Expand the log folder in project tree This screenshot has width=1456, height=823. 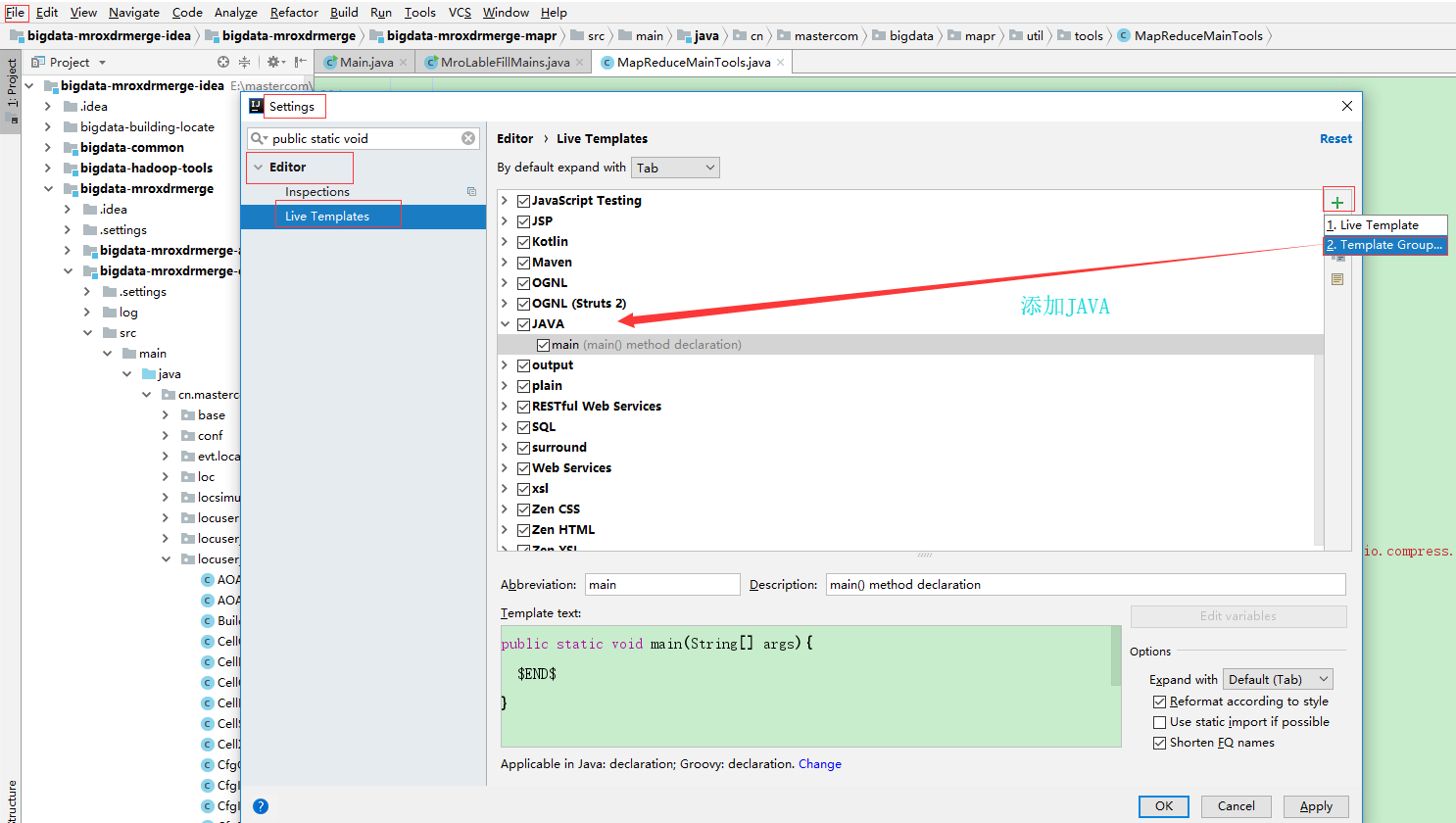point(86,313)
